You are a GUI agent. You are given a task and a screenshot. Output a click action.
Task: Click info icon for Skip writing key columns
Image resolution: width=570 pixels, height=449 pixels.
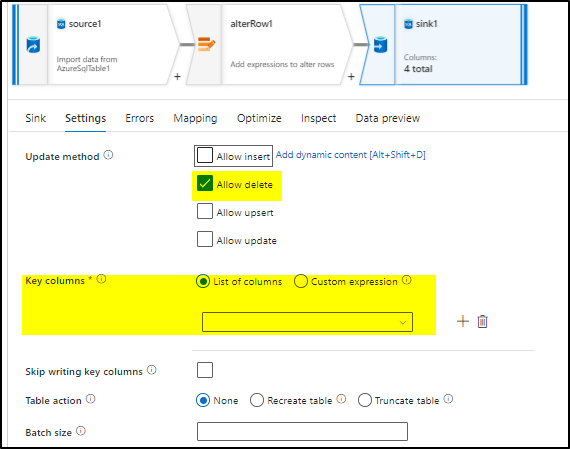click(152, 370)
